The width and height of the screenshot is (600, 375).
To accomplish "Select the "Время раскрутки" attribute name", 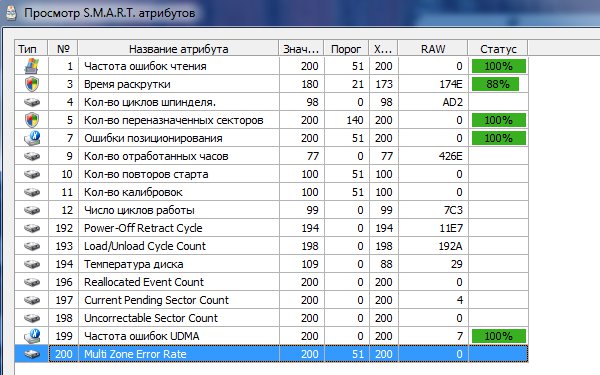I will click(x=127, y=84).
